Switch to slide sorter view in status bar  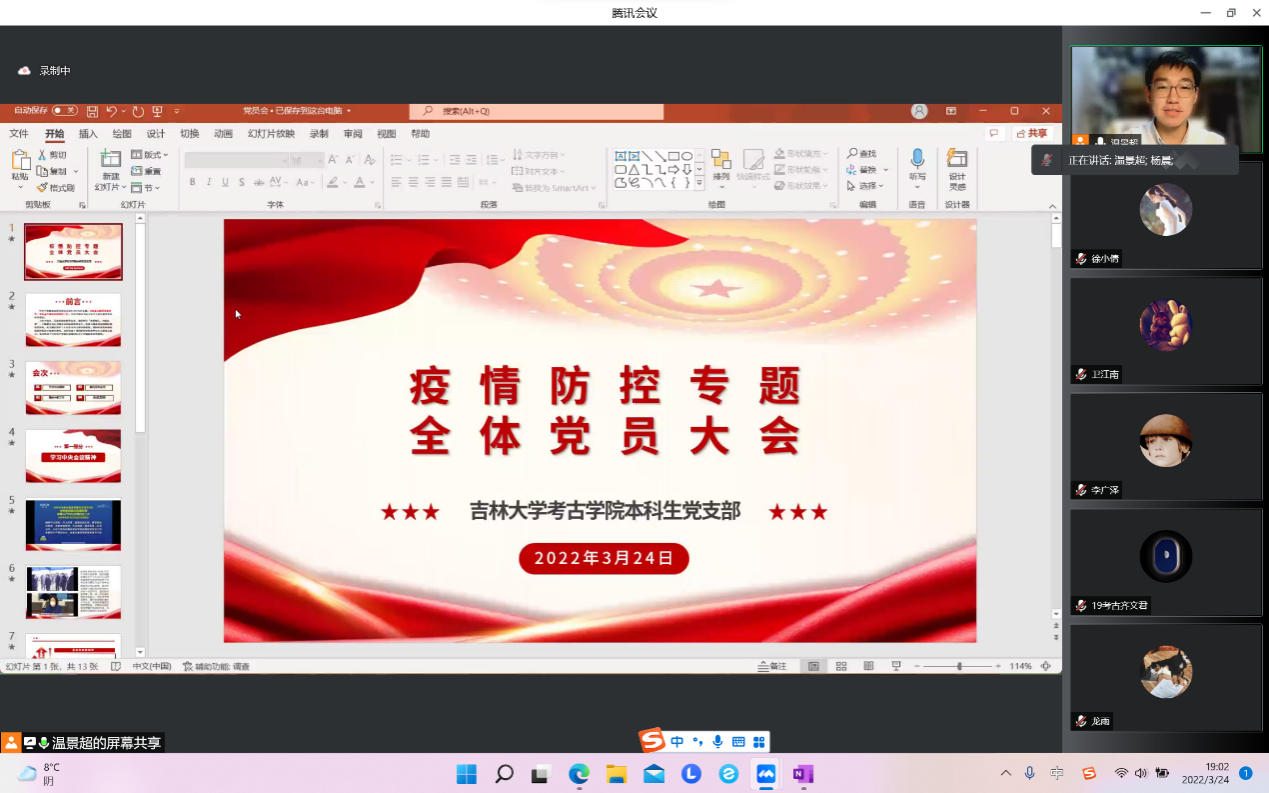(x=841, y=666)
